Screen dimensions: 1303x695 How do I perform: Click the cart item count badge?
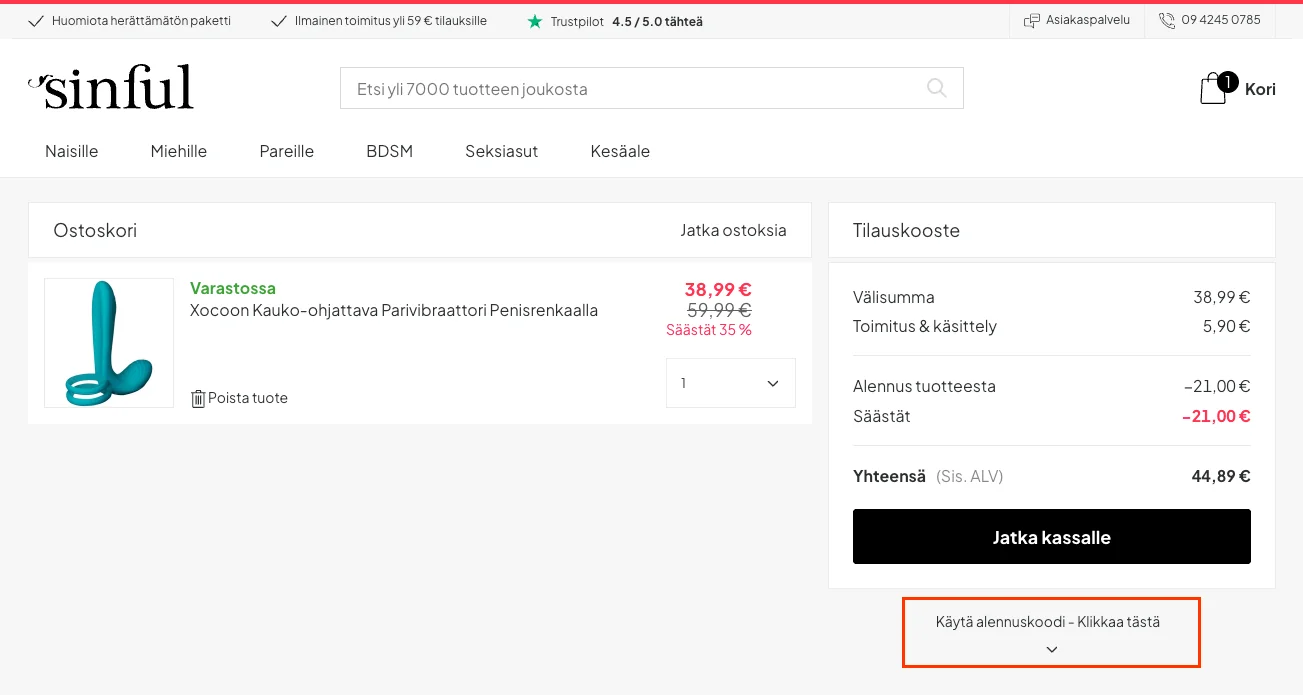pyautogui.click(x=1228, y=82)
